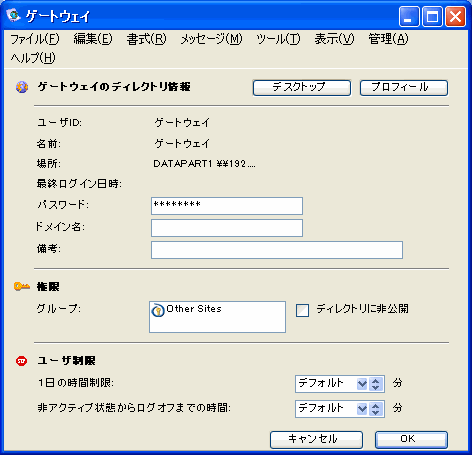Click the daily time limit spinner arrows

click(376, 384)
